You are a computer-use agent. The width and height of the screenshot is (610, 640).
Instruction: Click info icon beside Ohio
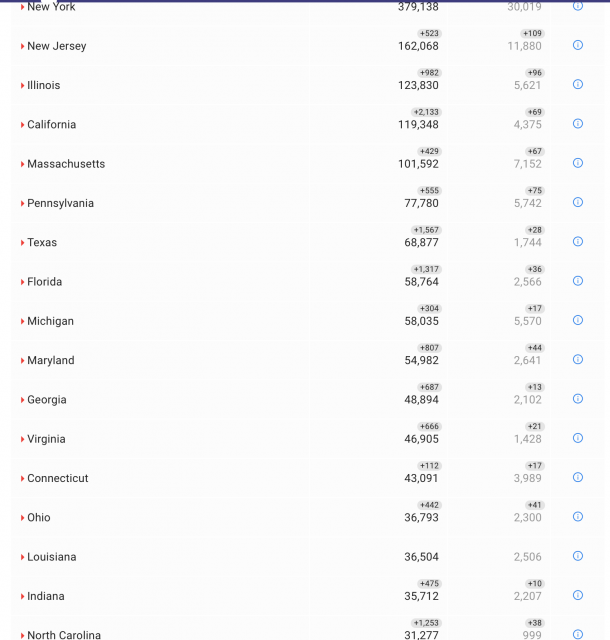[x=578, y=517]
